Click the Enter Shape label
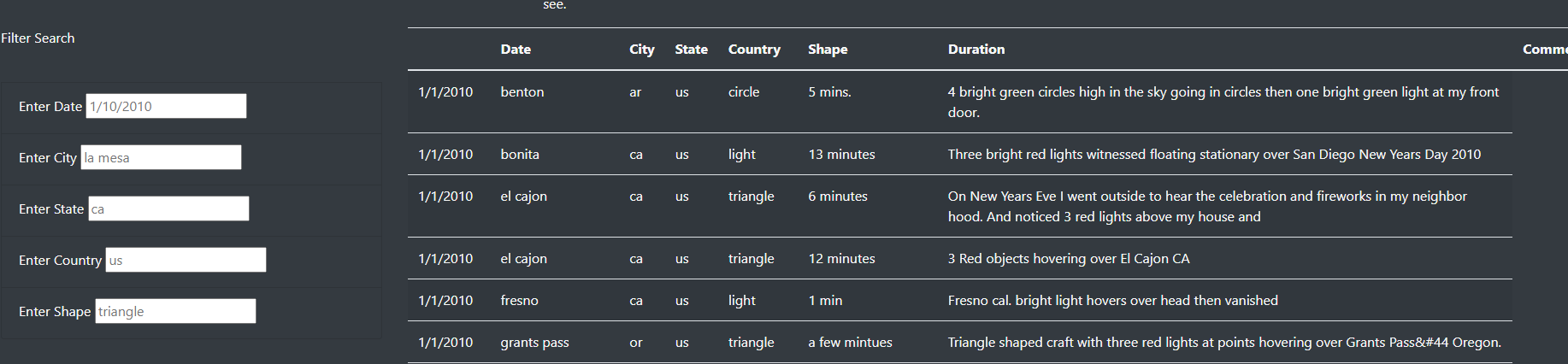 (55, 312)
